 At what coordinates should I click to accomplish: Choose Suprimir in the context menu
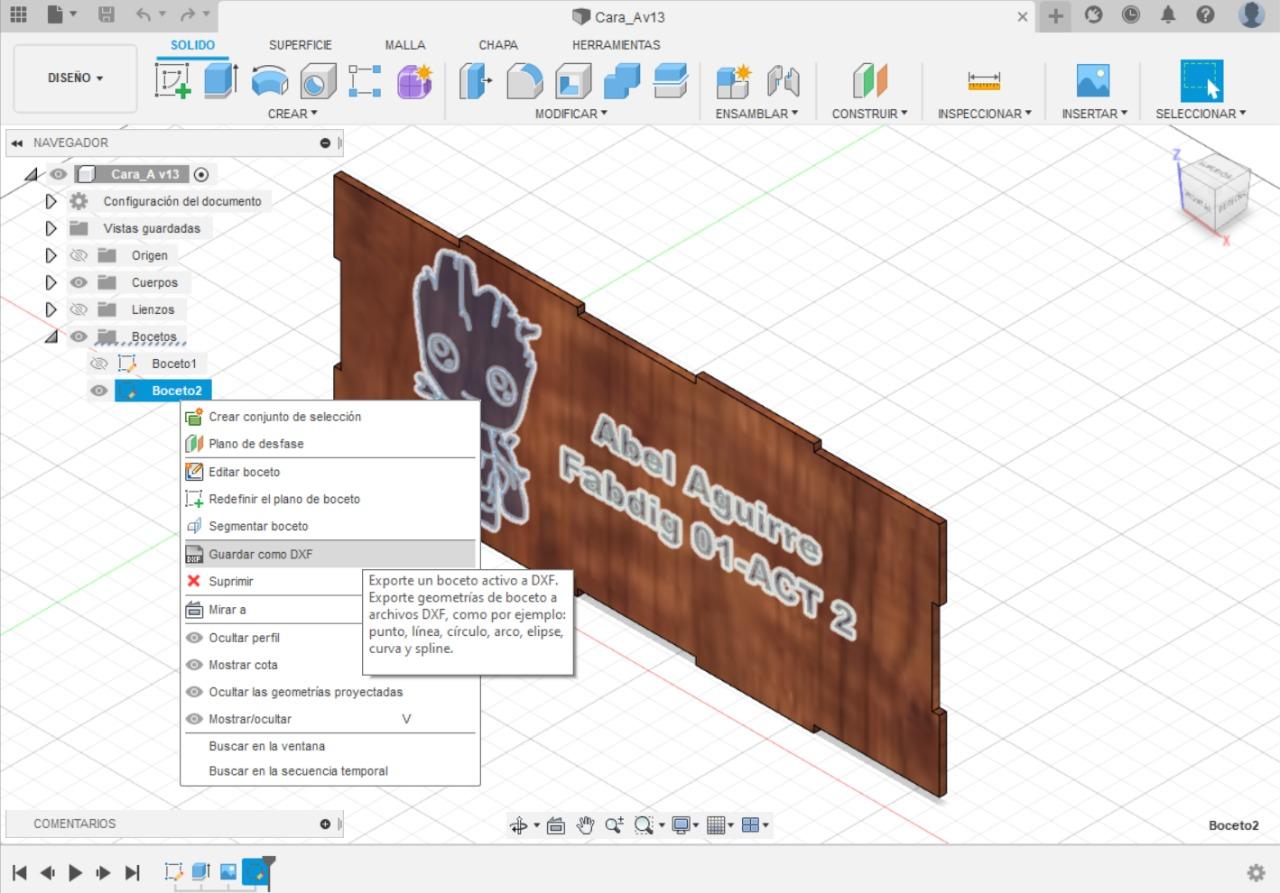click(272, 581)
